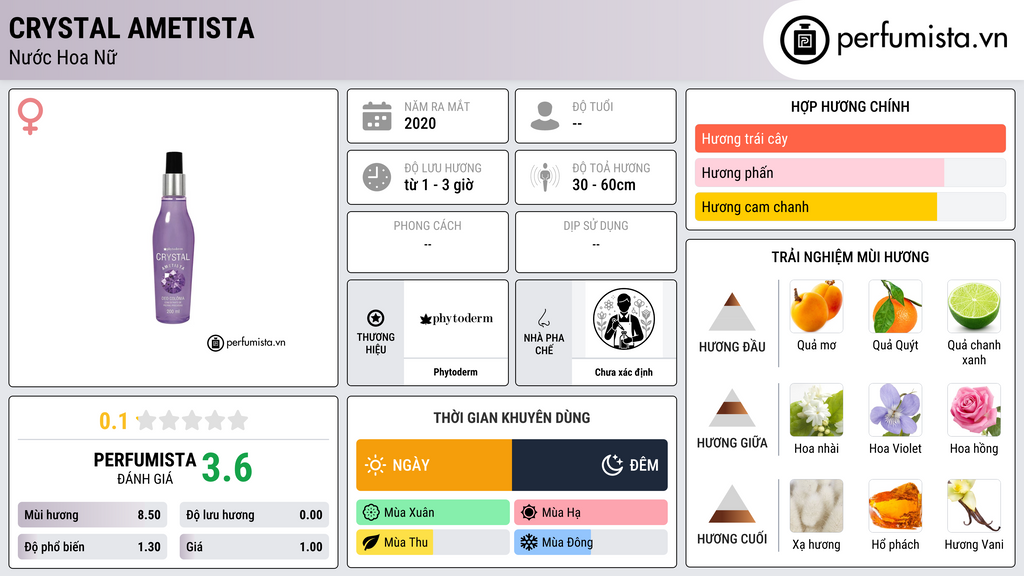The height and width of the screenshot is (576, 1024).
Task: Click the pink female gender symbol icon
Action: tap(30, 116)
